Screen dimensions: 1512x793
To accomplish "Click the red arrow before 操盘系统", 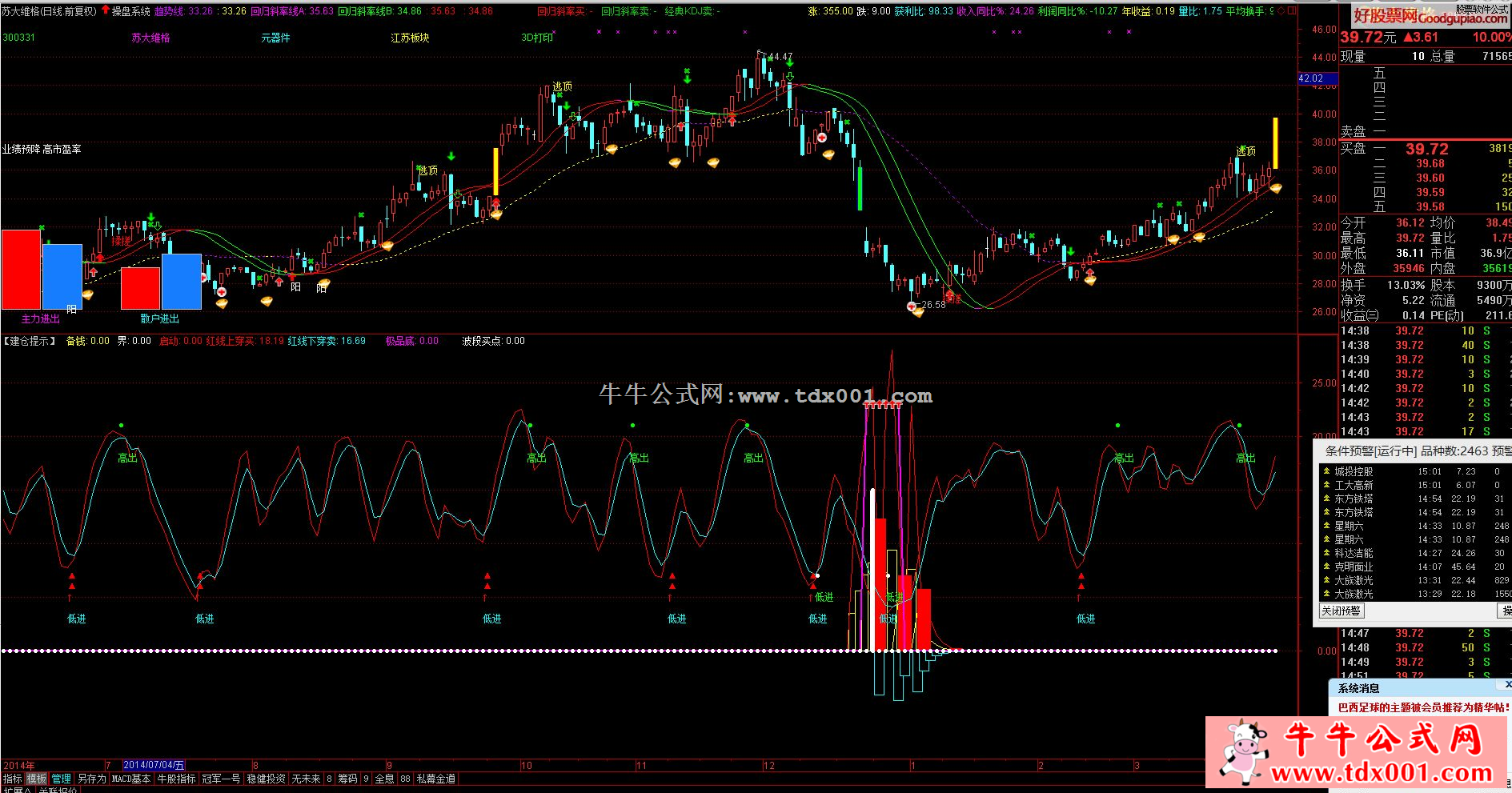I will [x=105, y=11].
